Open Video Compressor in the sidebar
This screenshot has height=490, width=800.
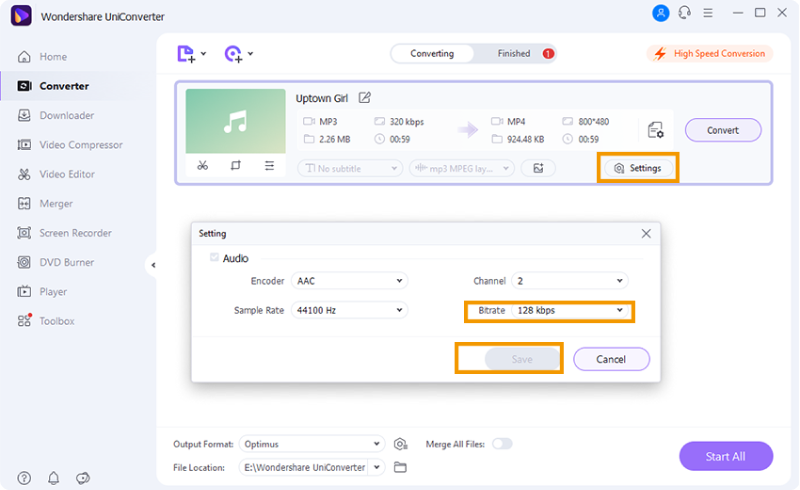(x=80, y=145)
